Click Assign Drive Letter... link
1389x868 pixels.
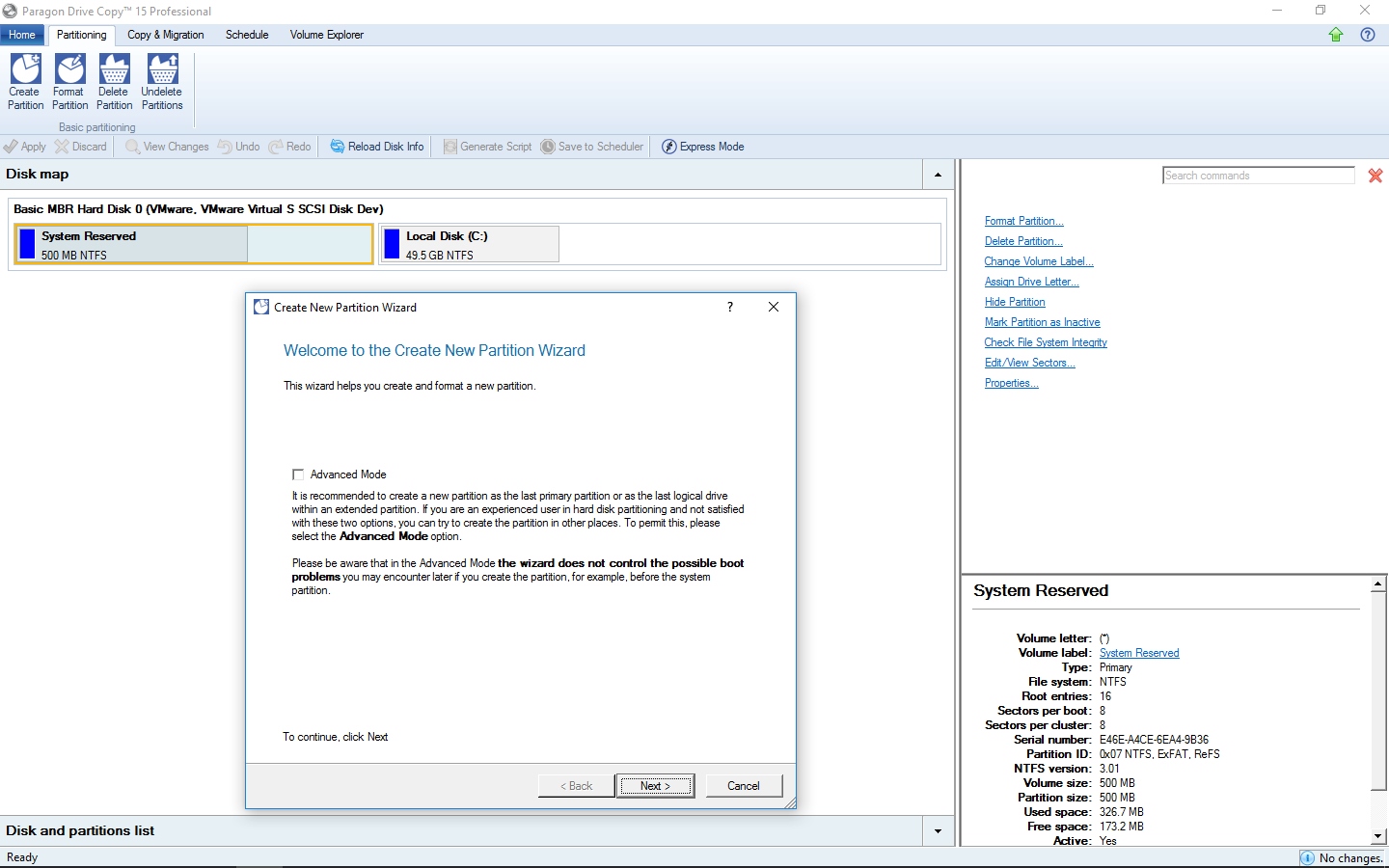pyautogui.click(x=1031, y=282)
